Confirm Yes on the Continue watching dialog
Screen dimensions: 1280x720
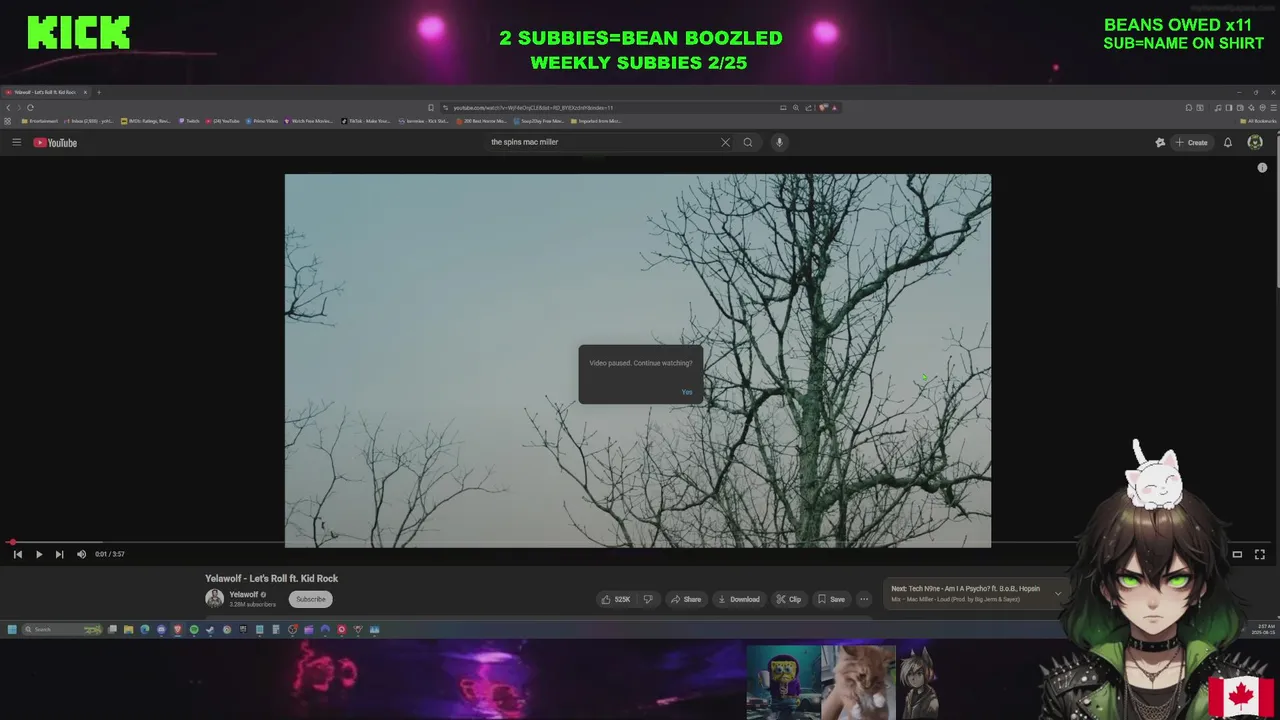click(x=687, y=391)
